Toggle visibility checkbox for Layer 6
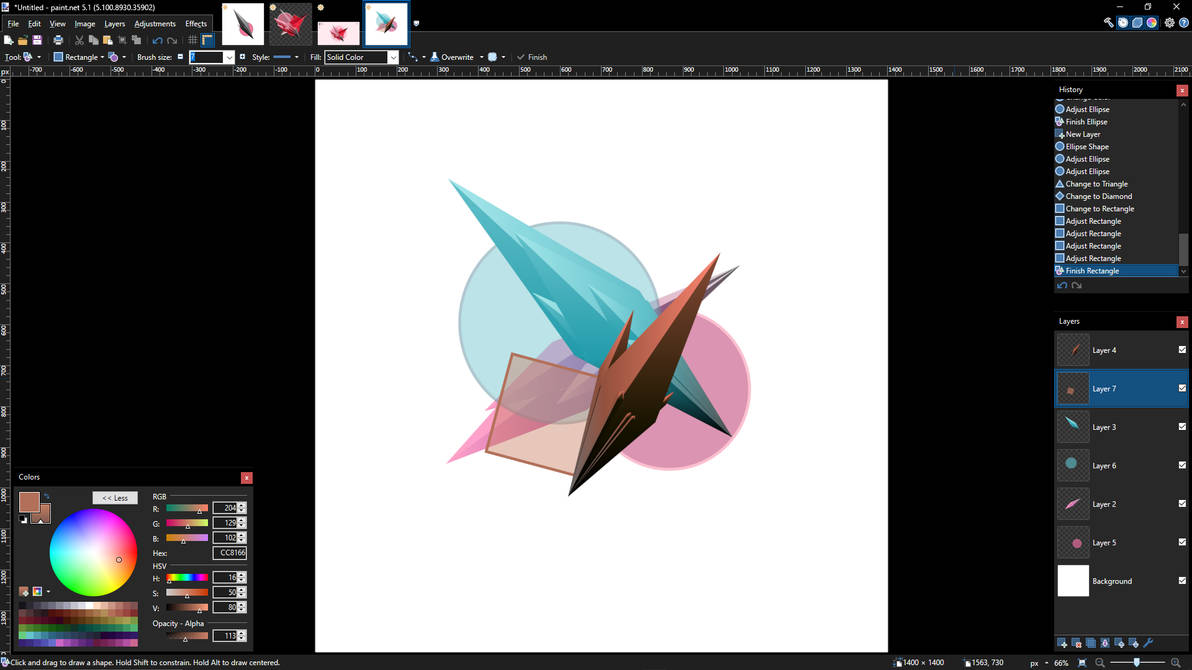Screen dimensions: 1192x670 [x=1182, y=465]
